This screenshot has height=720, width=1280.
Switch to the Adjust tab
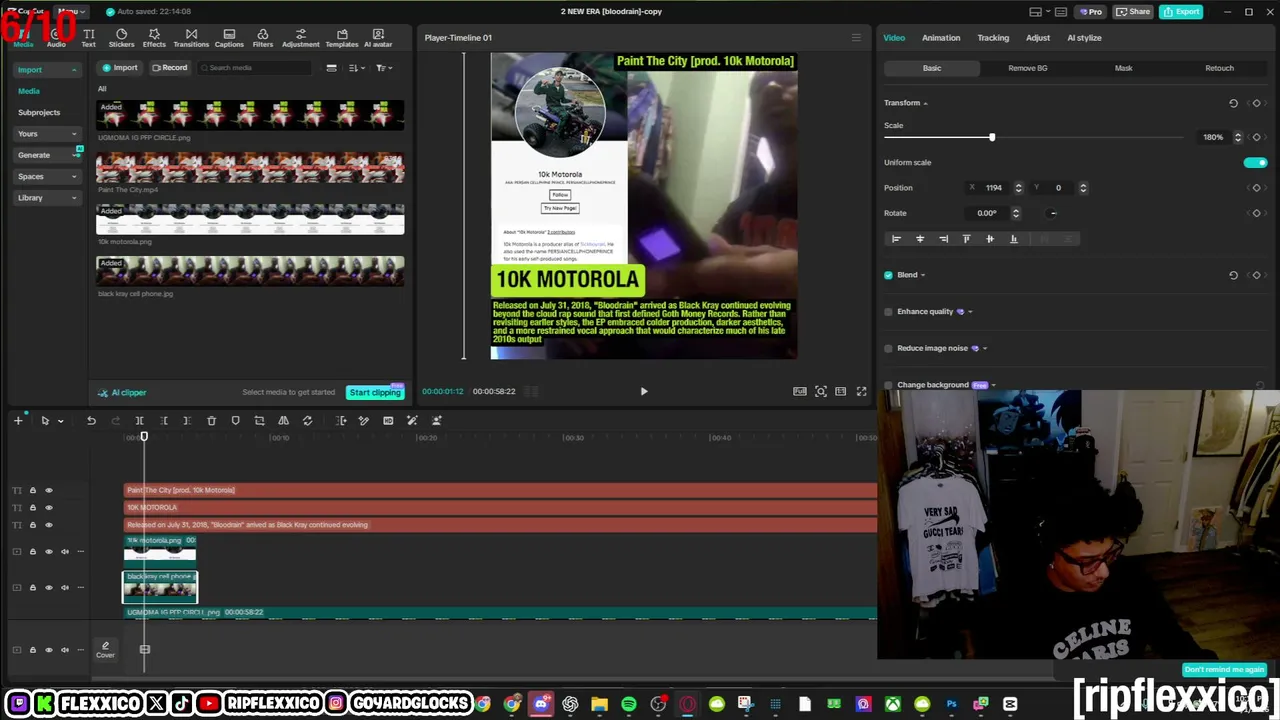(1038, 38)
